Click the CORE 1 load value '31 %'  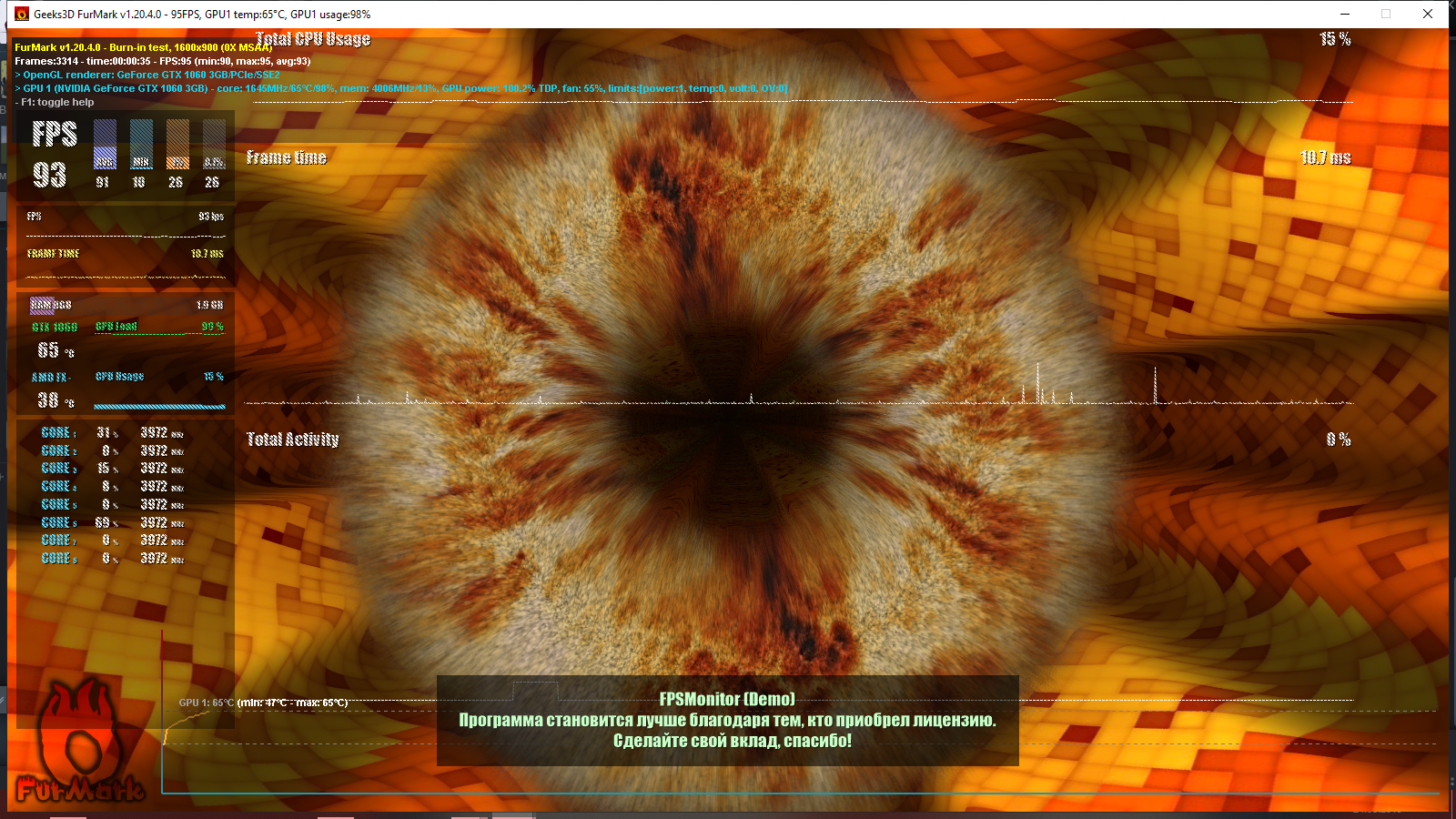tap(107, 433)
